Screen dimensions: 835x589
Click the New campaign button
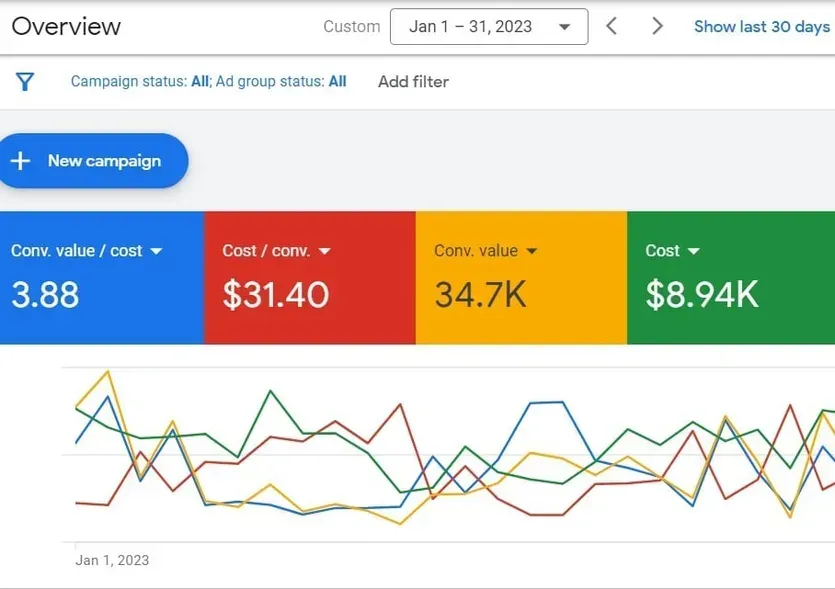click(92, 161)
